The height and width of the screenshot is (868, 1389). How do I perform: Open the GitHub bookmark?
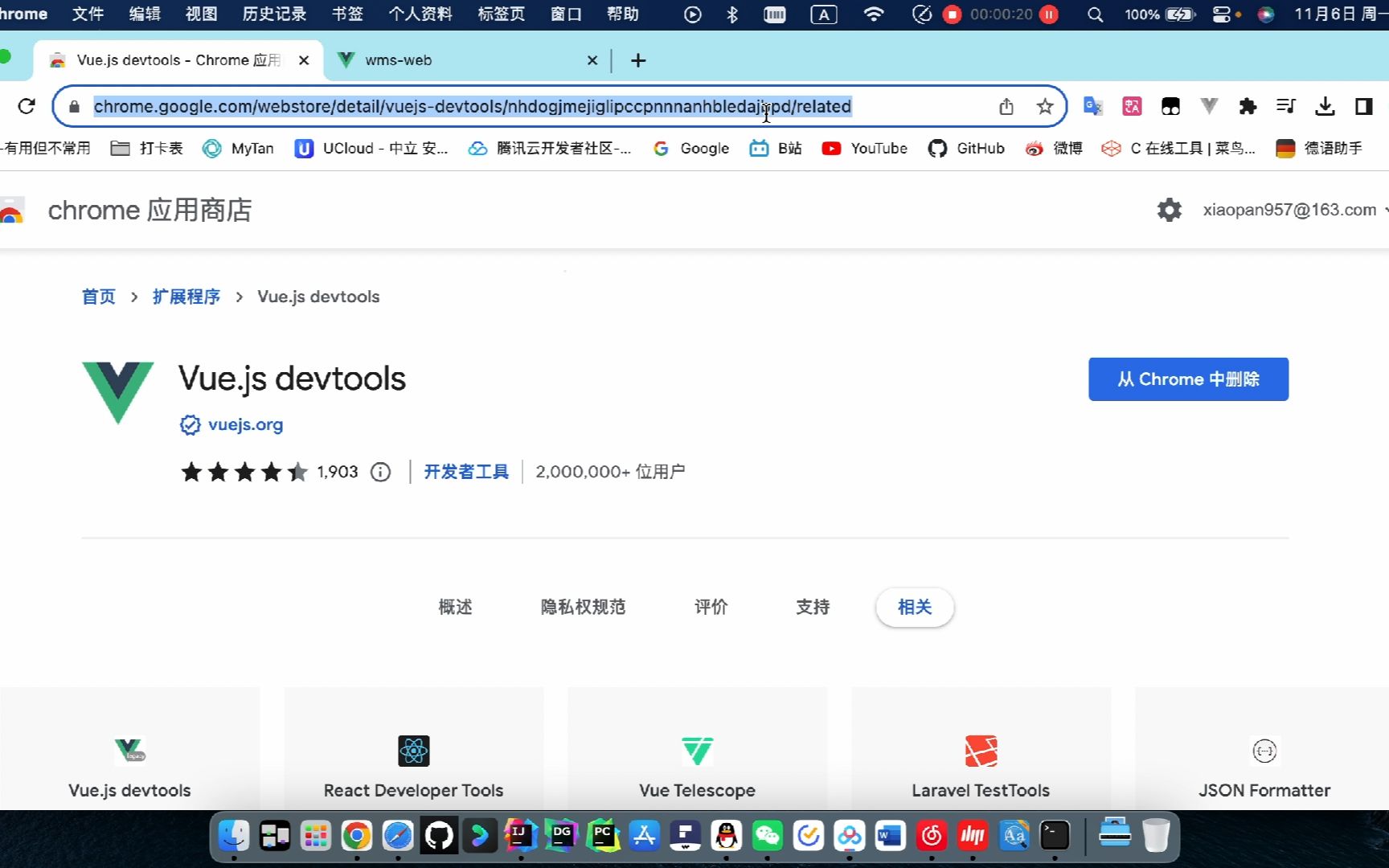(x=966, y=149)
